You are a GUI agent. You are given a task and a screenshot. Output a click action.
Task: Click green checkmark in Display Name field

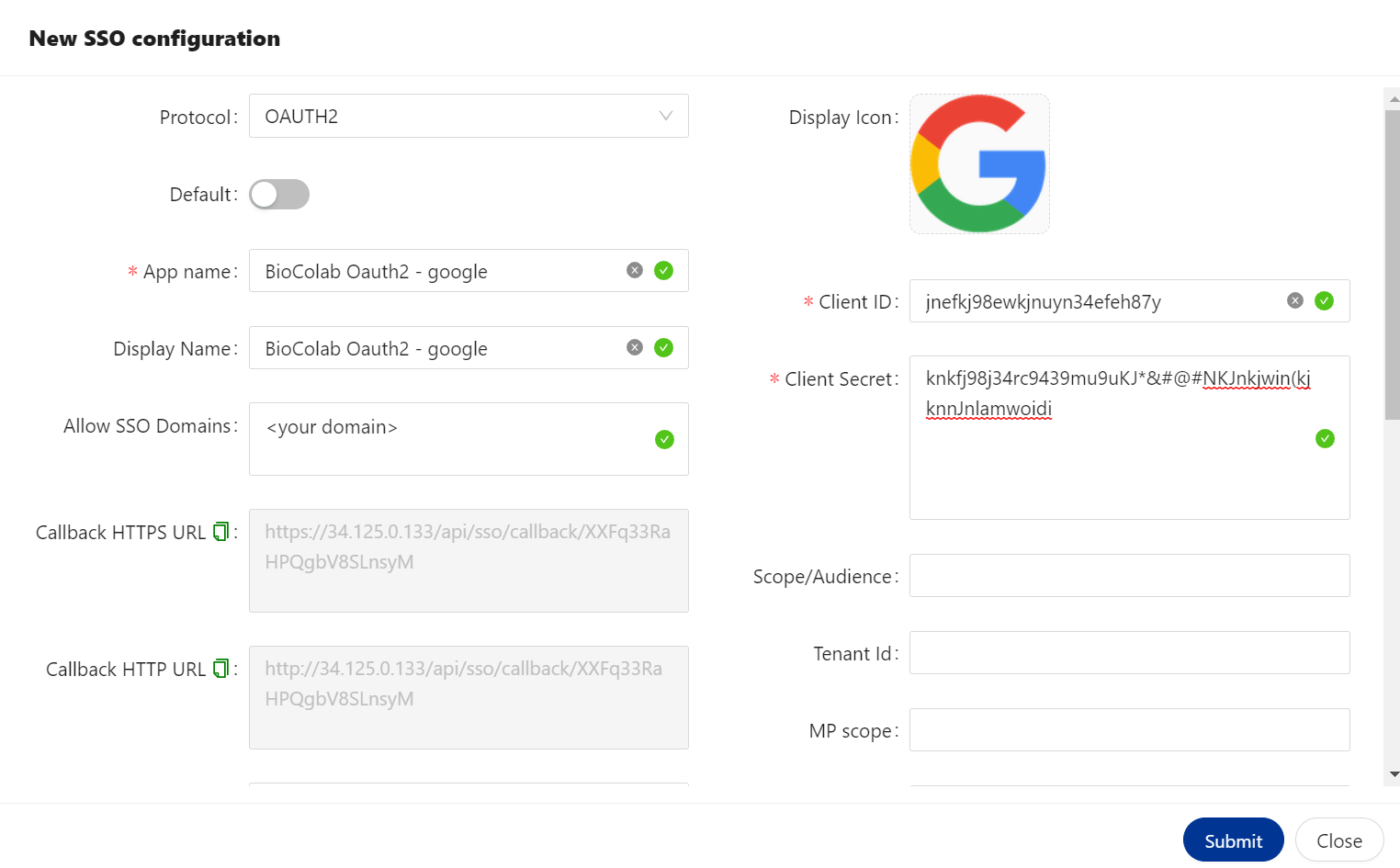663,347
